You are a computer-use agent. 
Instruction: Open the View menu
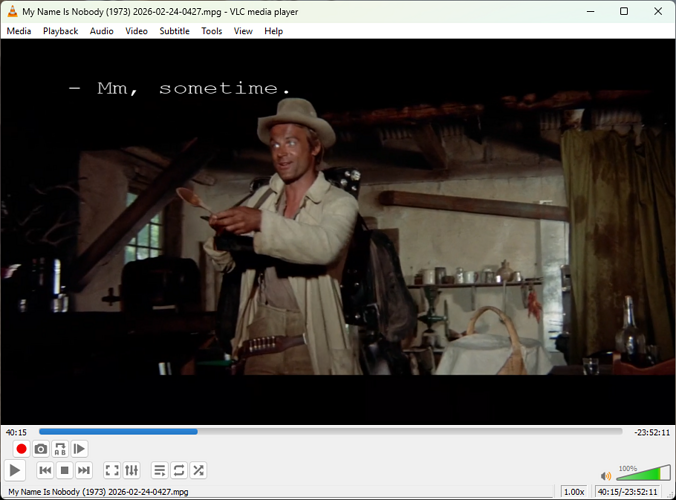click(243, 31)
